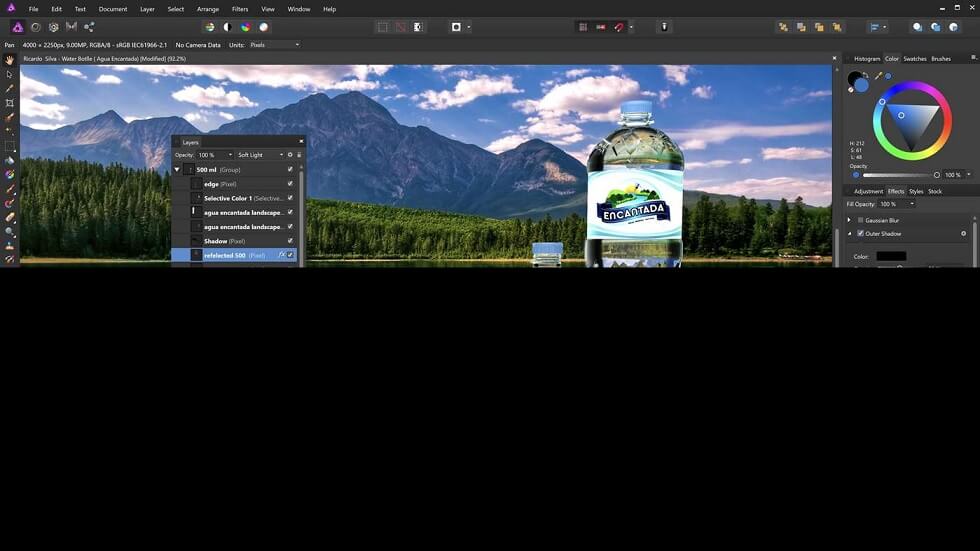Select the Move tool arrow
The width and height of the screenshot is (980, 551).
9,74
